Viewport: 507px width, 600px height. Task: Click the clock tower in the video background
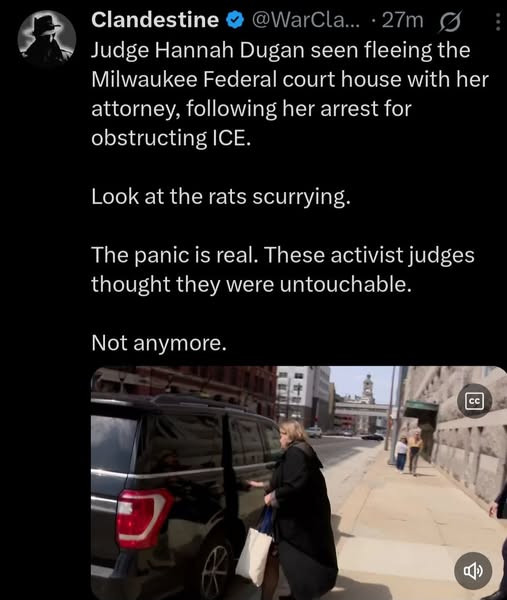click(368, 389)
